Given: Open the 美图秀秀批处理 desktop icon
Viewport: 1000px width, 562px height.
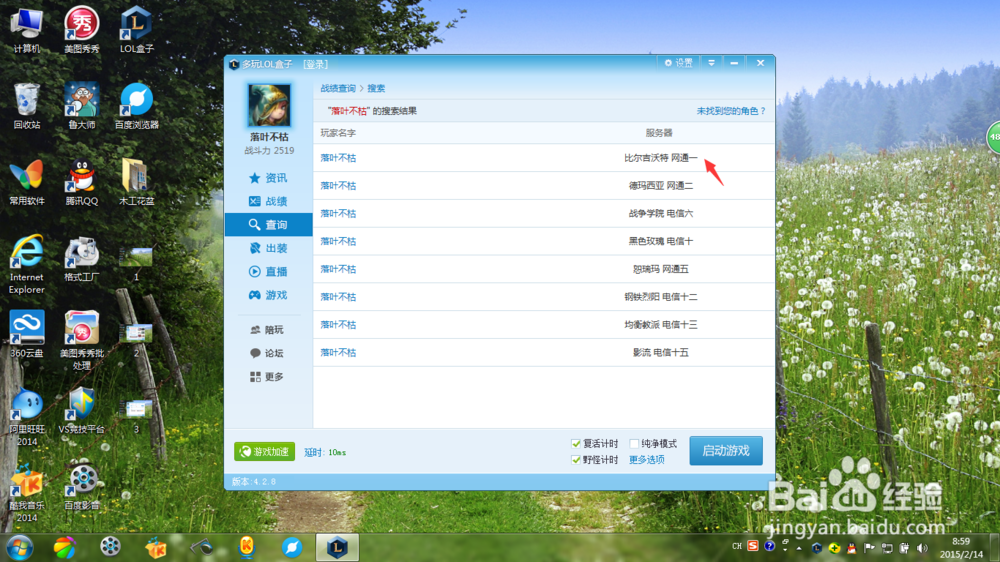Looking at the screenshot, I should [82, 340].
